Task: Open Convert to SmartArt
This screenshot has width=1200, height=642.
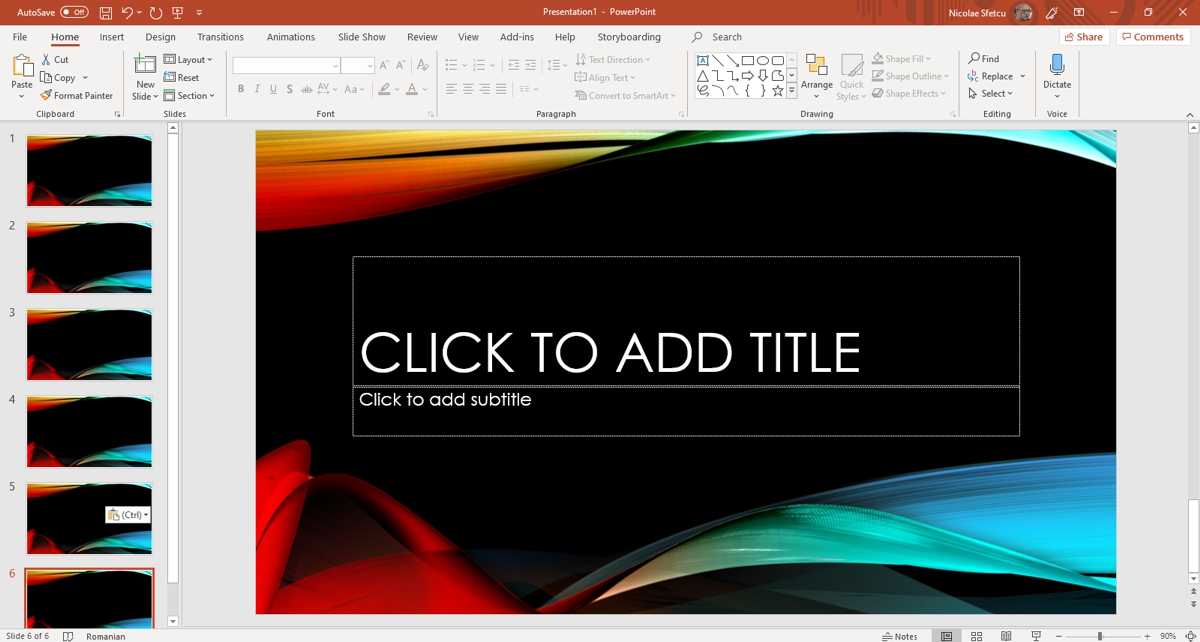Action: 626,96
